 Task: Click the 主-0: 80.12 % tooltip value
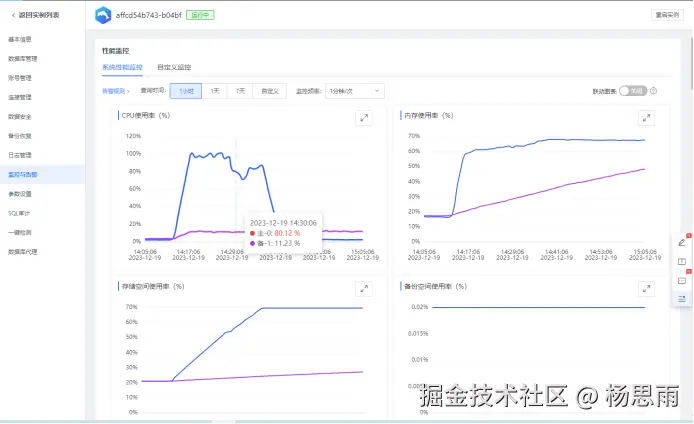275,233
